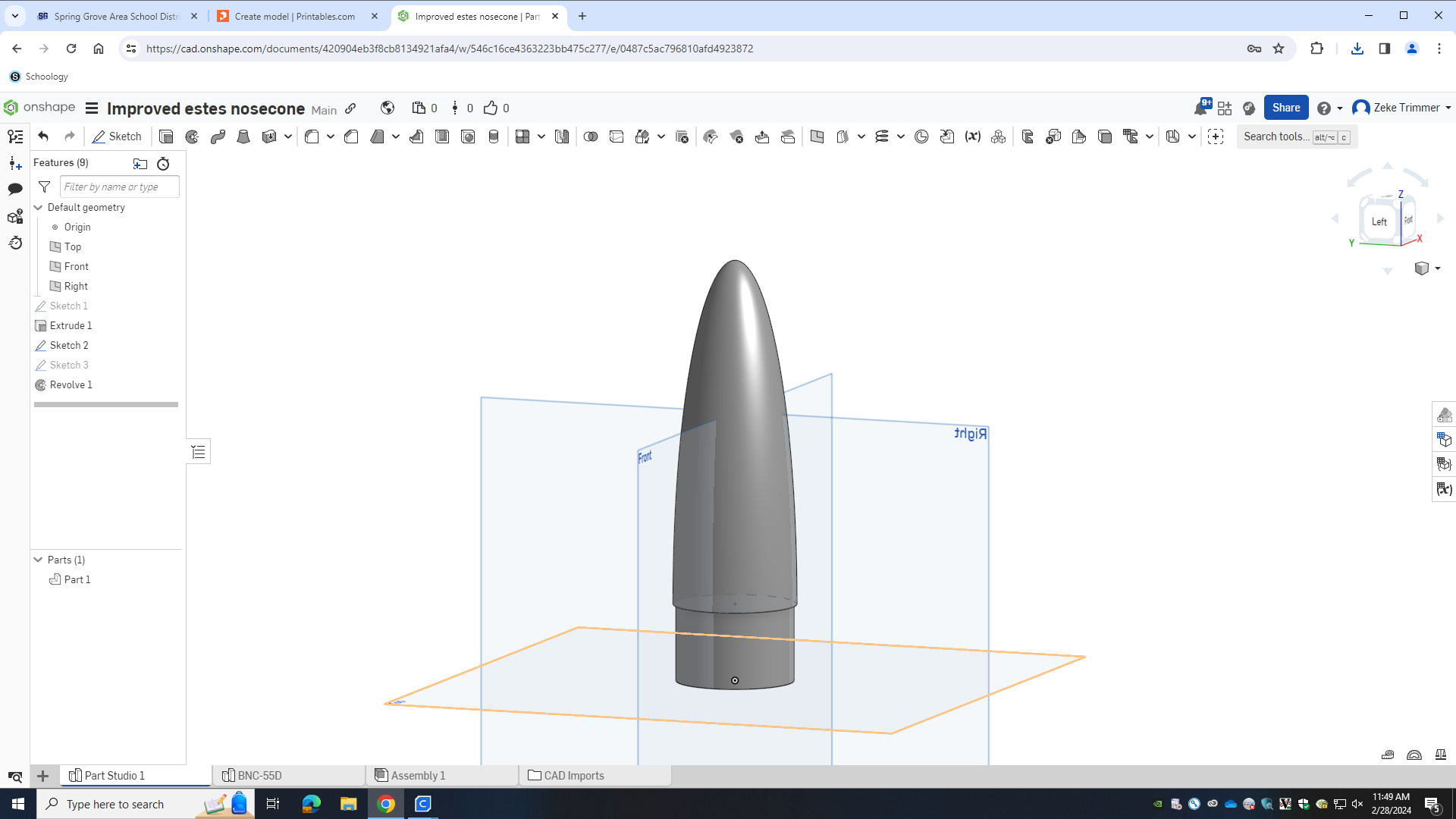Click the Undo arrow

tap(43, 136)
